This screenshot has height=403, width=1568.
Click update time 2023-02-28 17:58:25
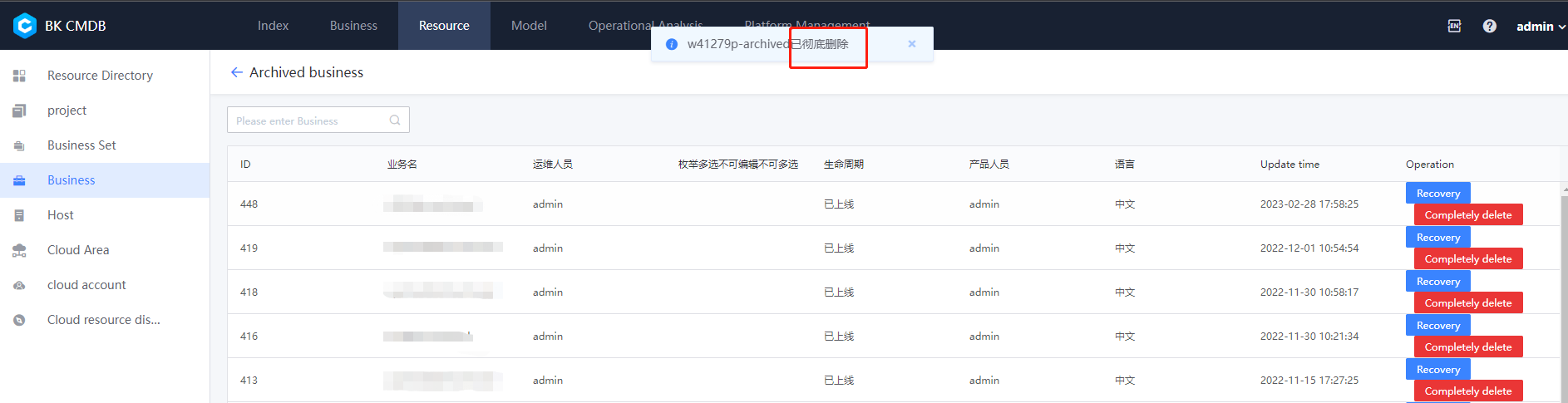(x=1309, y=204)
